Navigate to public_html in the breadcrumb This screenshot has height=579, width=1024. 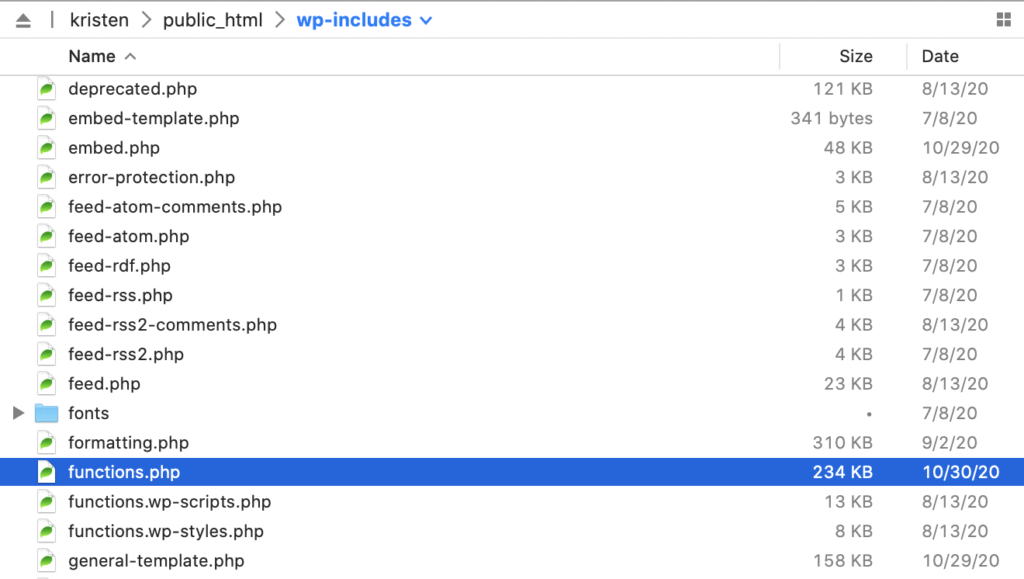click(x=213, y=19)
